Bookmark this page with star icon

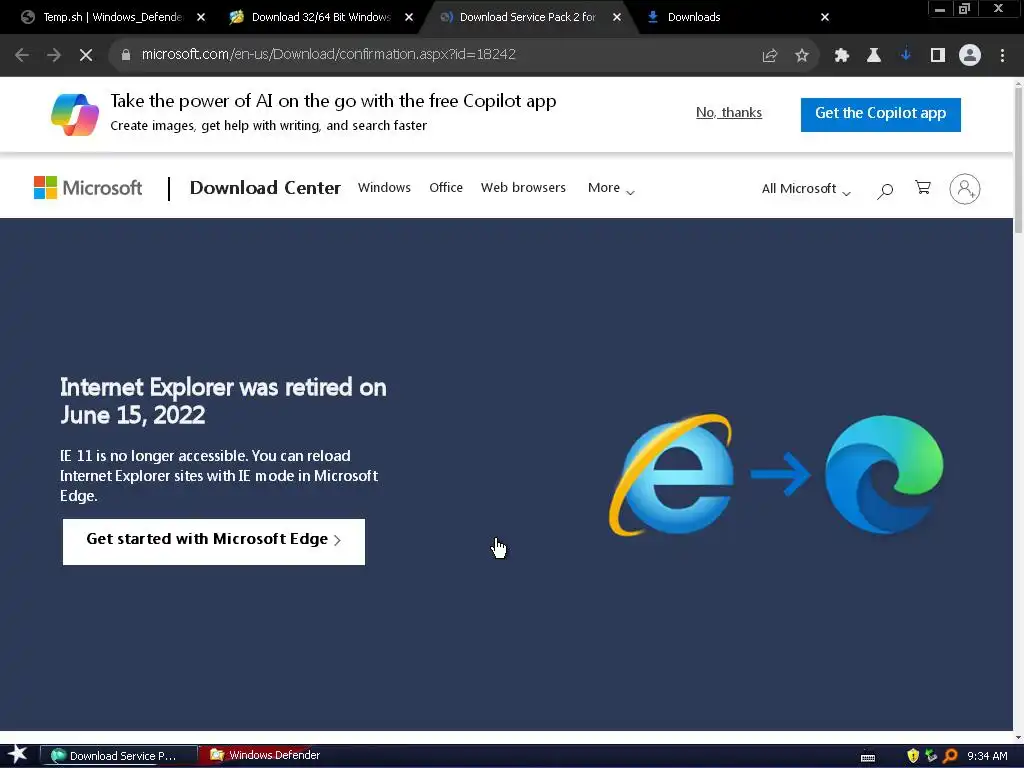[x=802, y=56]
